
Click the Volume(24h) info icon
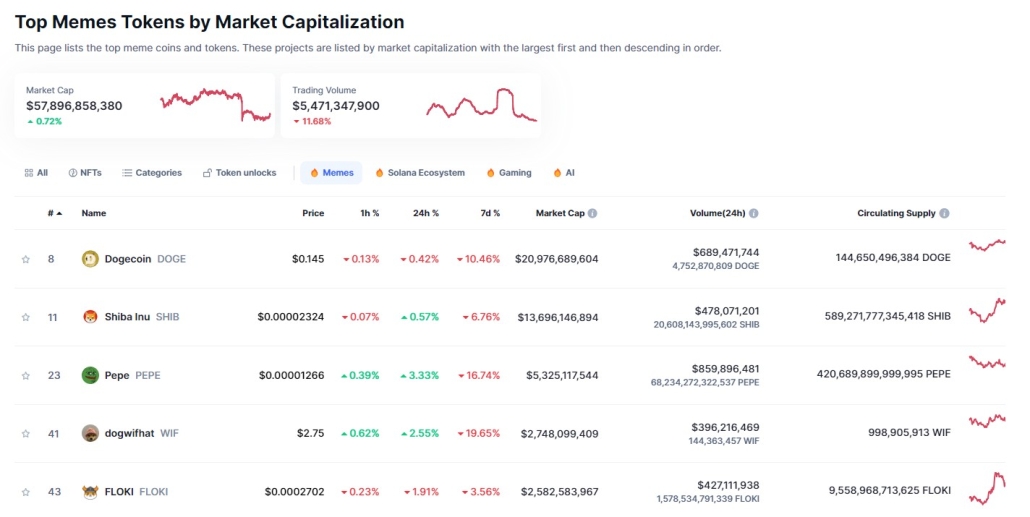(754, 213)
